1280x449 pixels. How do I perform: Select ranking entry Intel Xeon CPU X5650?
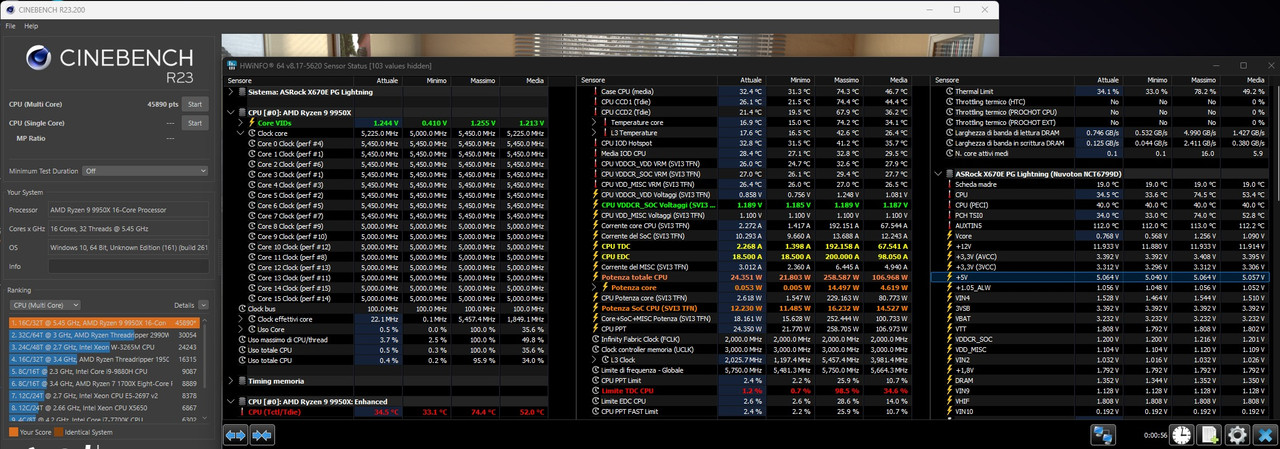104,407
